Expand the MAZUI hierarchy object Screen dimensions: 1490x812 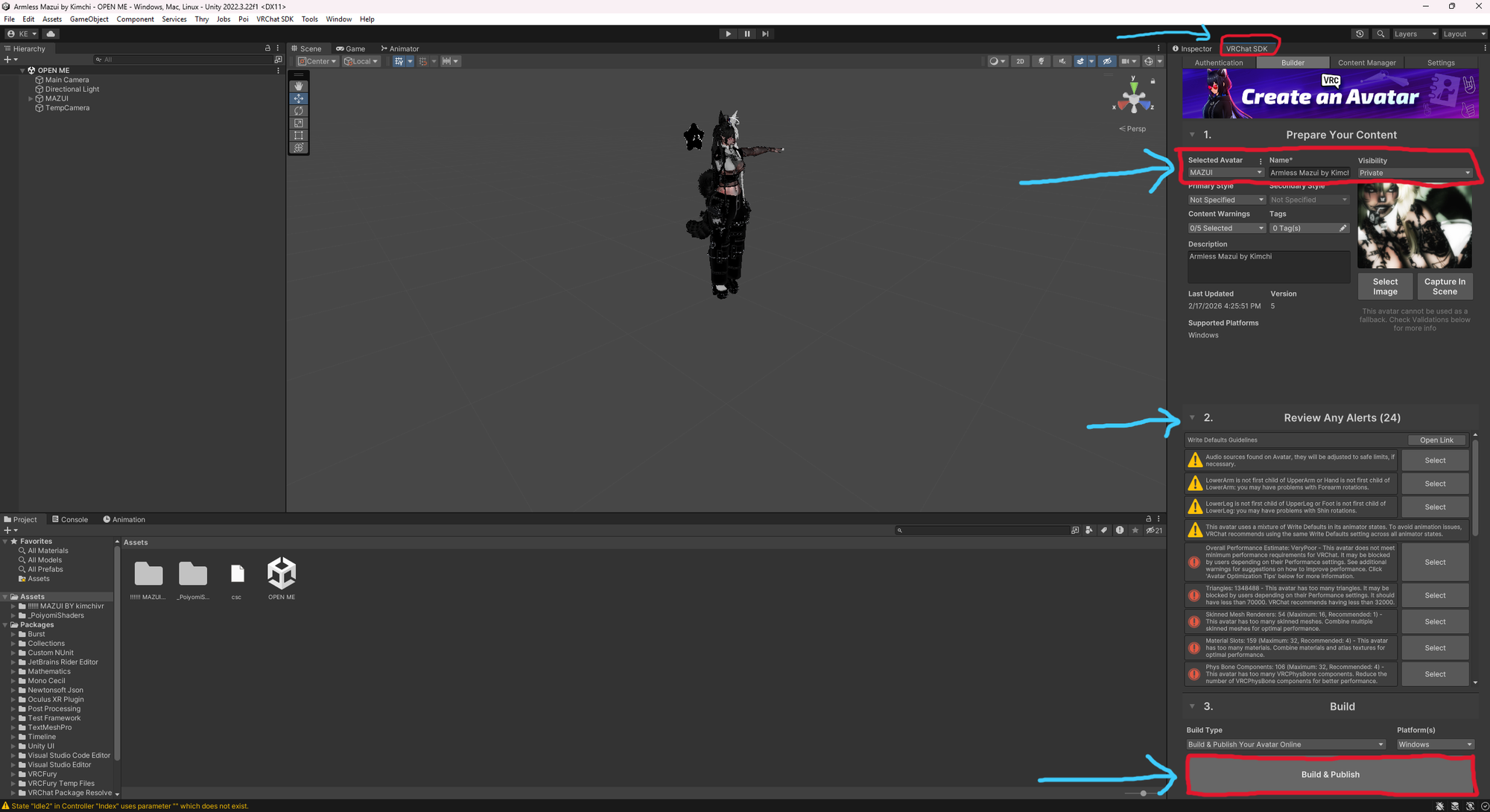[x=31, y=99]
